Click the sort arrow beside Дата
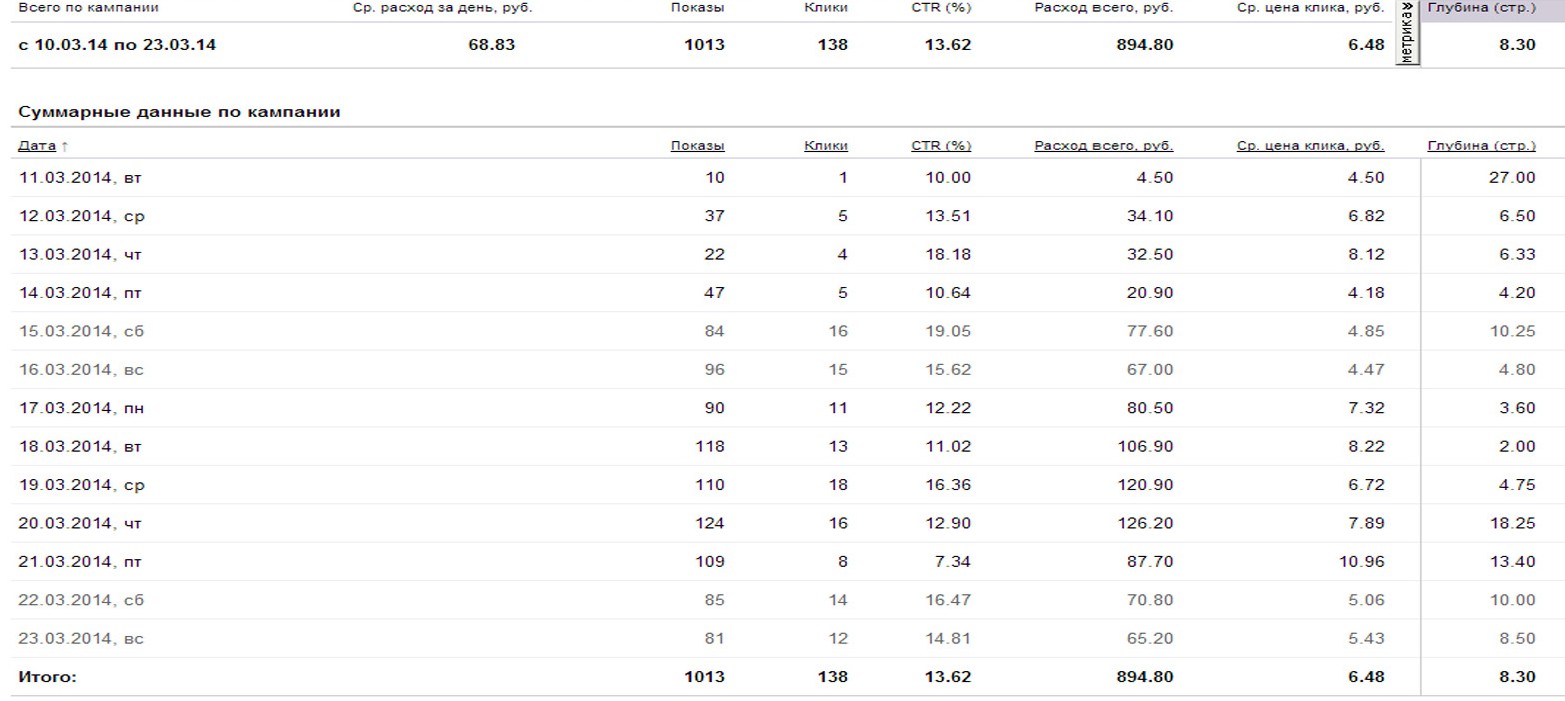This screenshot has height=701, width=1565. 65,147
